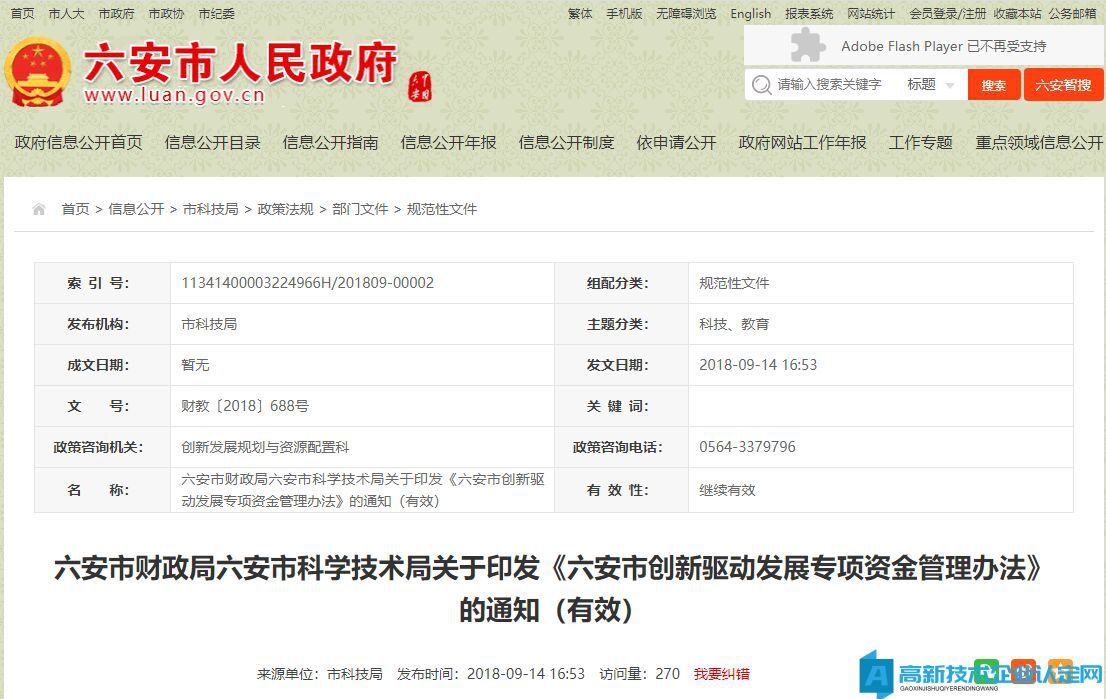The width and height of the screenshot is (1106, 699).
Task: Click the home icon in breadcrumb
Action: coord(39,209)
